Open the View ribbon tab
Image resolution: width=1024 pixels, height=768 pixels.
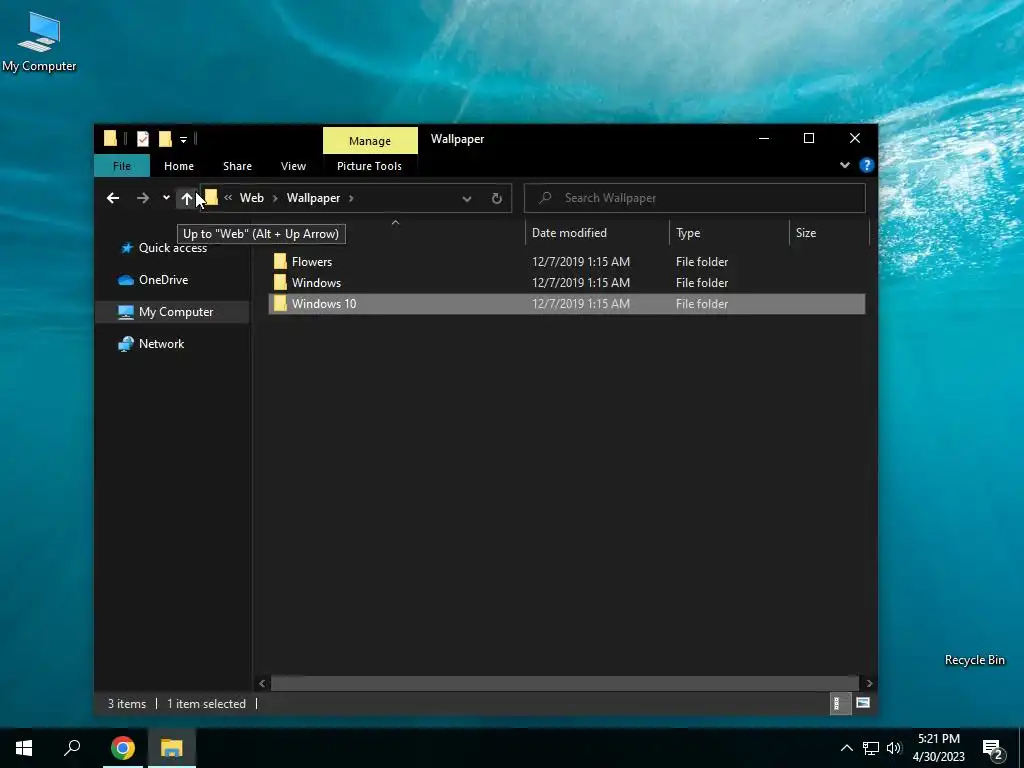[x=293, y=166]
